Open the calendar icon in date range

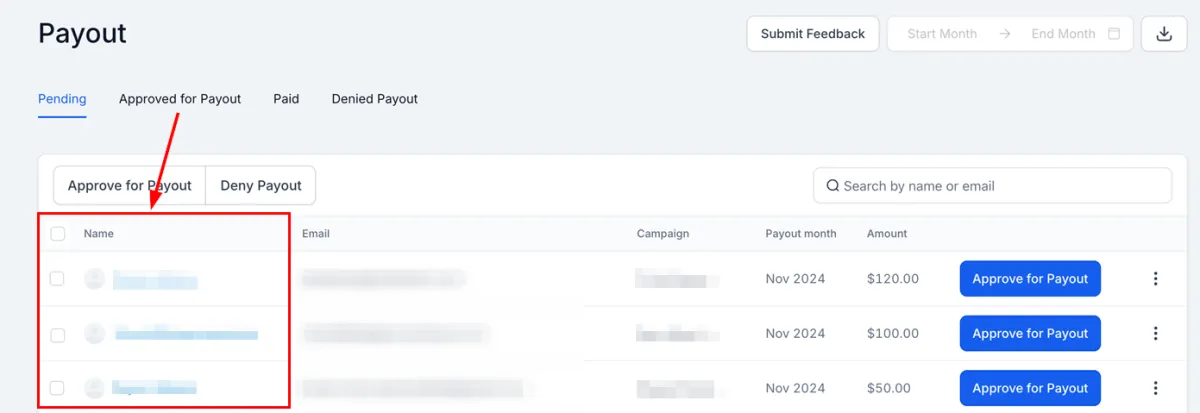(1114, 34)
